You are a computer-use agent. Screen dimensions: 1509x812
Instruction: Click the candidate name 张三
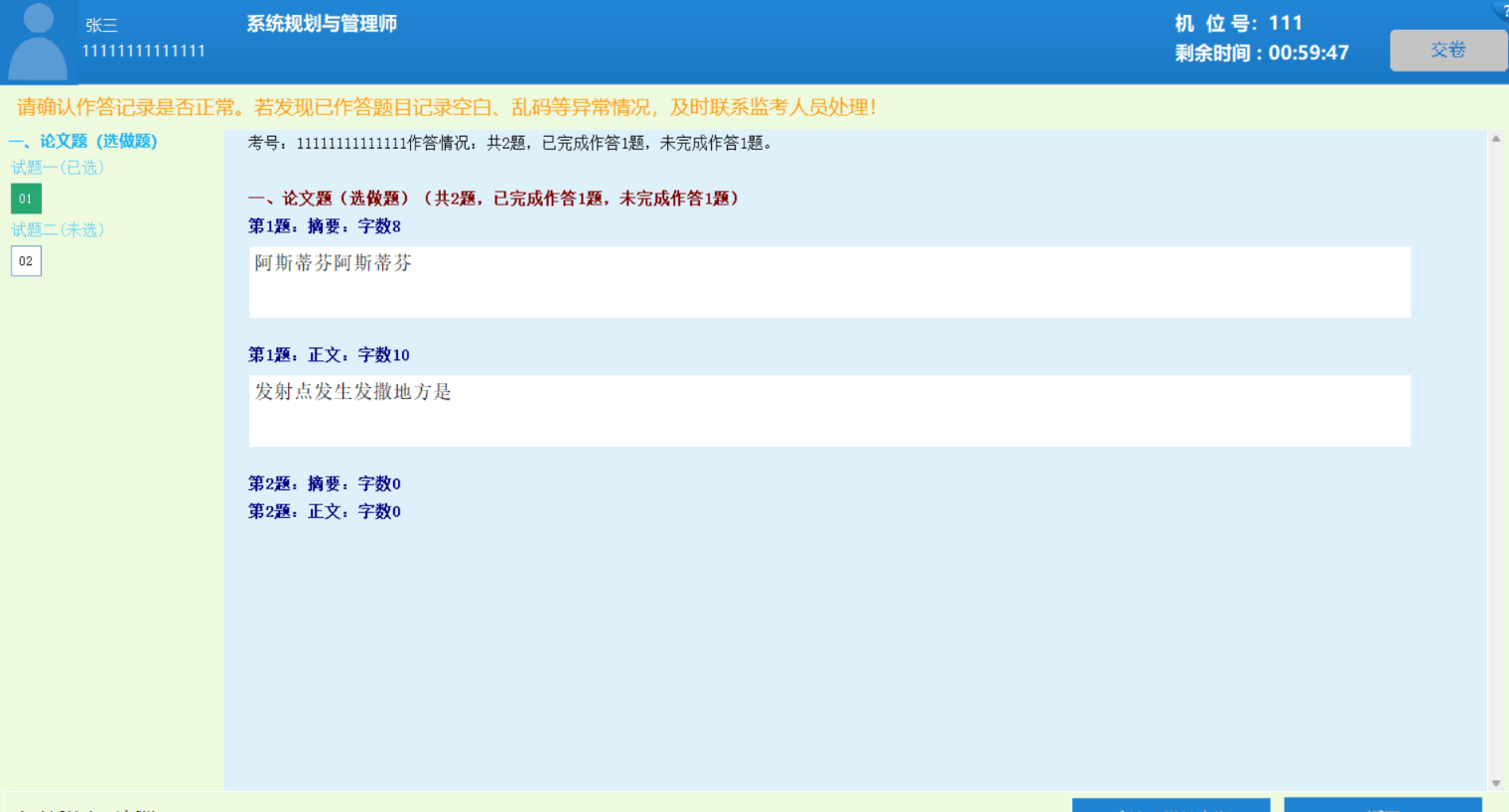pyautogui.click(x=101, y=26)
